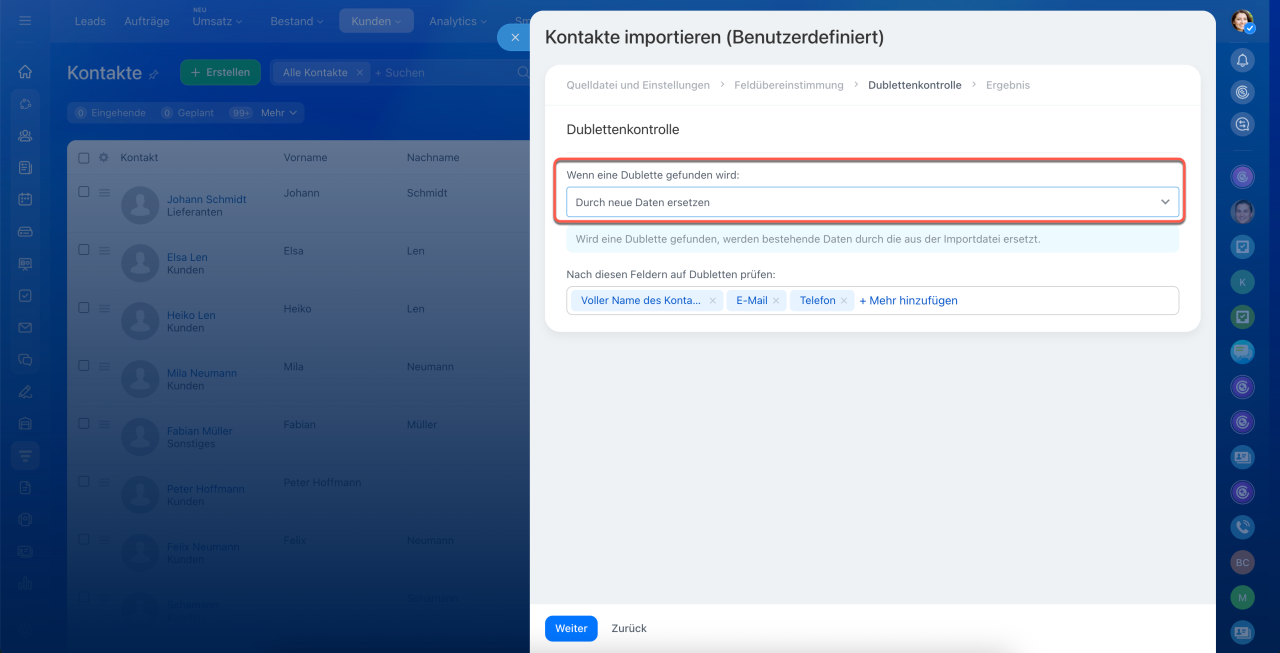
Task: Open the hamburger main menu
Action: (x=25, y=20)
